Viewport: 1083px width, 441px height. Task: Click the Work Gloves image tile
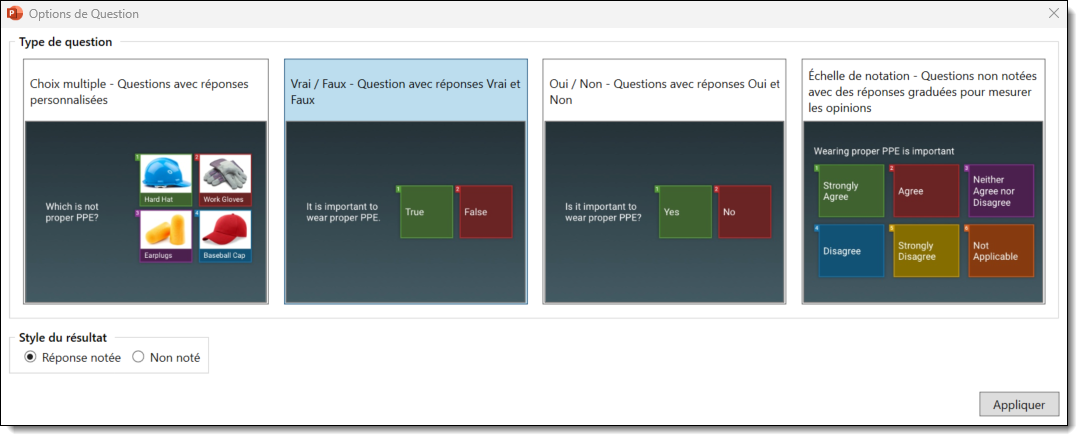pos(224,180)
